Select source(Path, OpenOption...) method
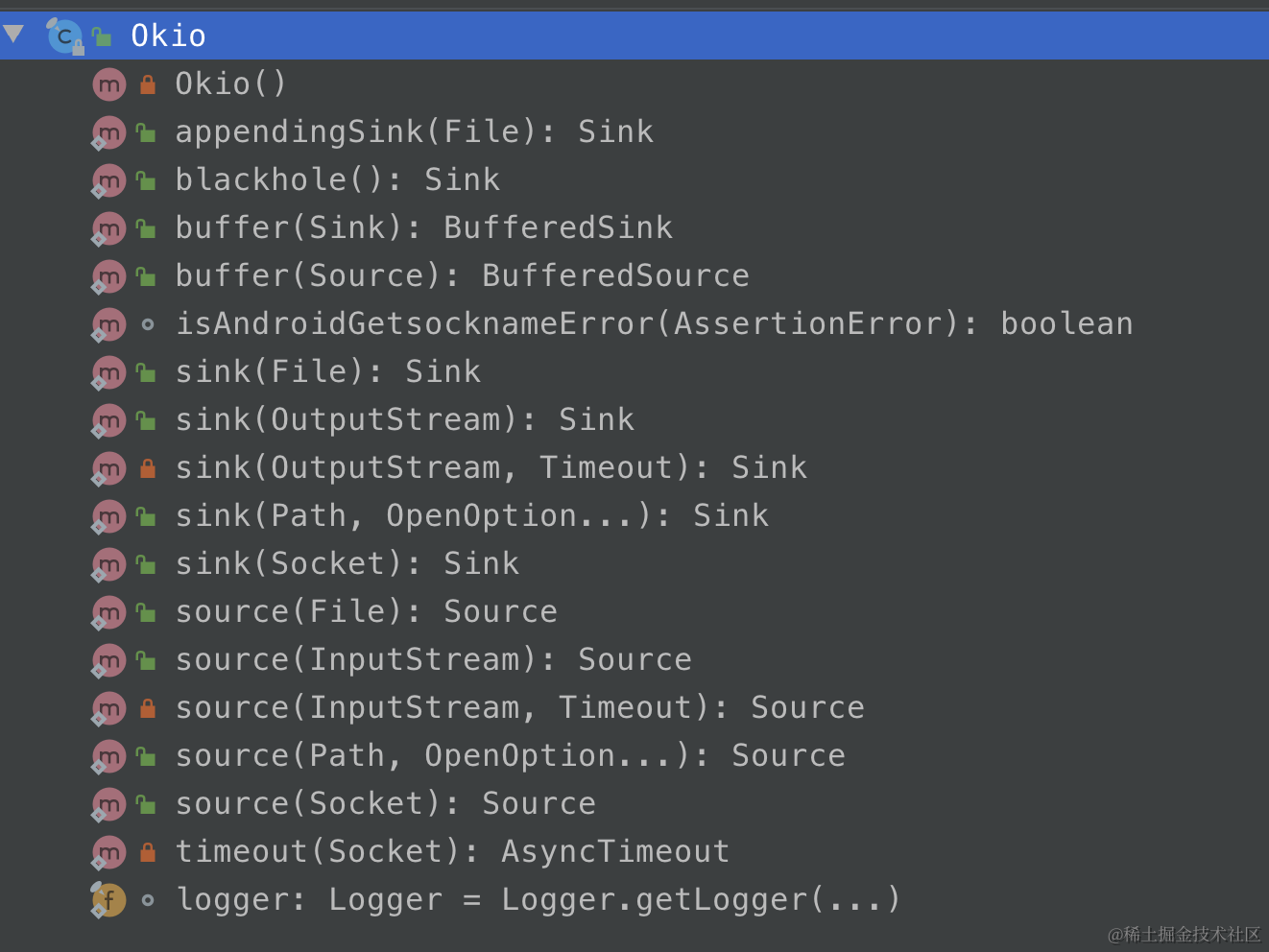 (x=510, y=755)
